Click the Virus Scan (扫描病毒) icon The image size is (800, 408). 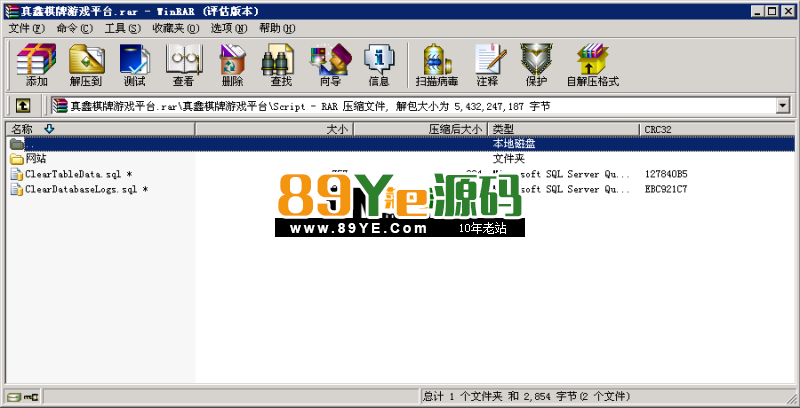coord(437,65)
